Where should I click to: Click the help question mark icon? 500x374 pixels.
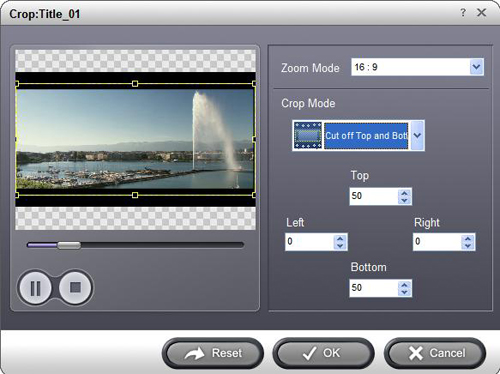463,13
